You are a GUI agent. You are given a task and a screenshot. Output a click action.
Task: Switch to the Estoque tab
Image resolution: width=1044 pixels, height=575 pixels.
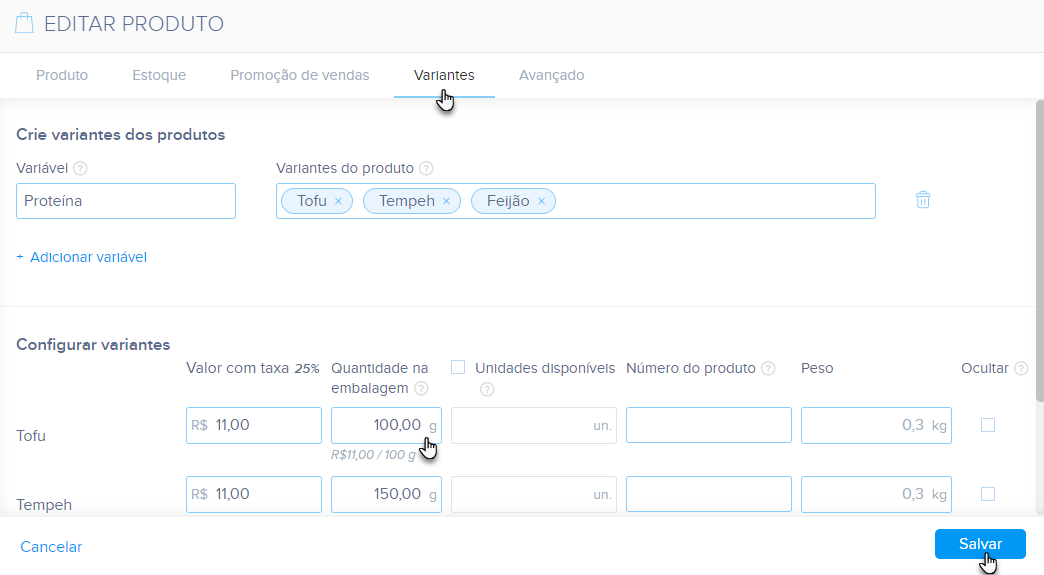159,75
